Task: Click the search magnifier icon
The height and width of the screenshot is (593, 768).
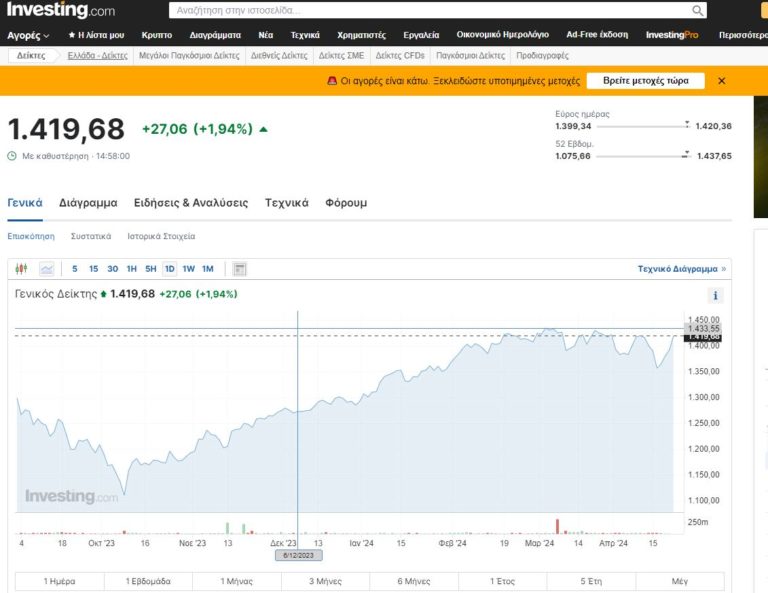Action: point(697,10)
